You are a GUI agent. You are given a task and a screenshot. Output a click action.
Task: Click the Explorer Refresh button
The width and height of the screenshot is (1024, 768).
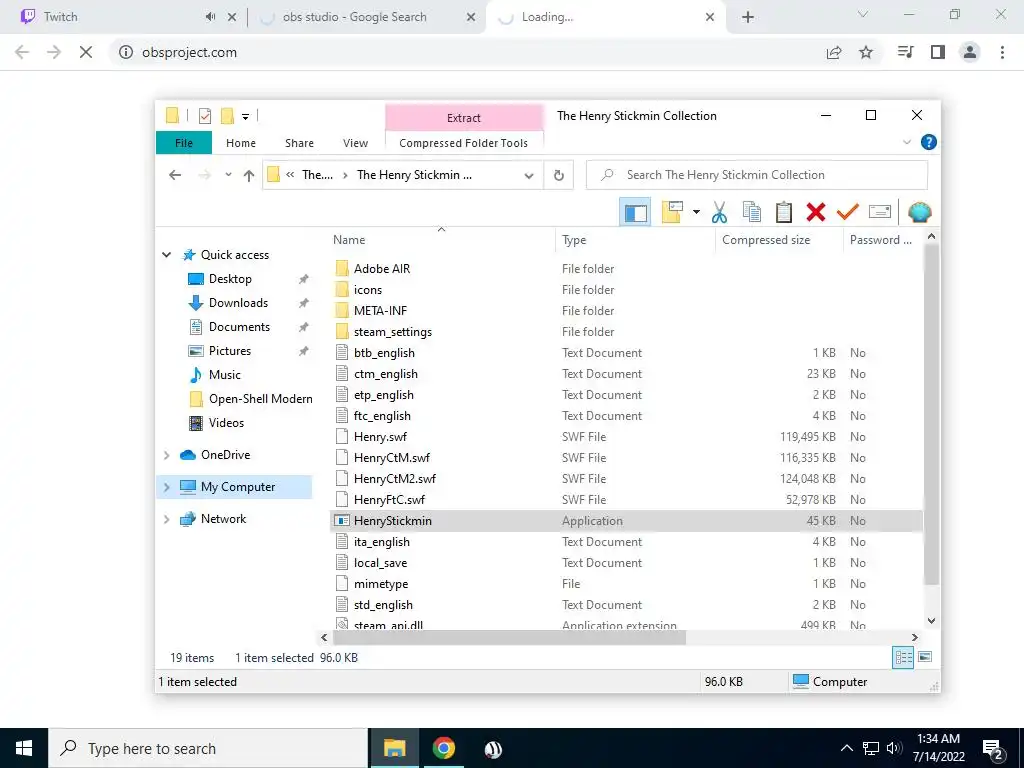point(558,175)
